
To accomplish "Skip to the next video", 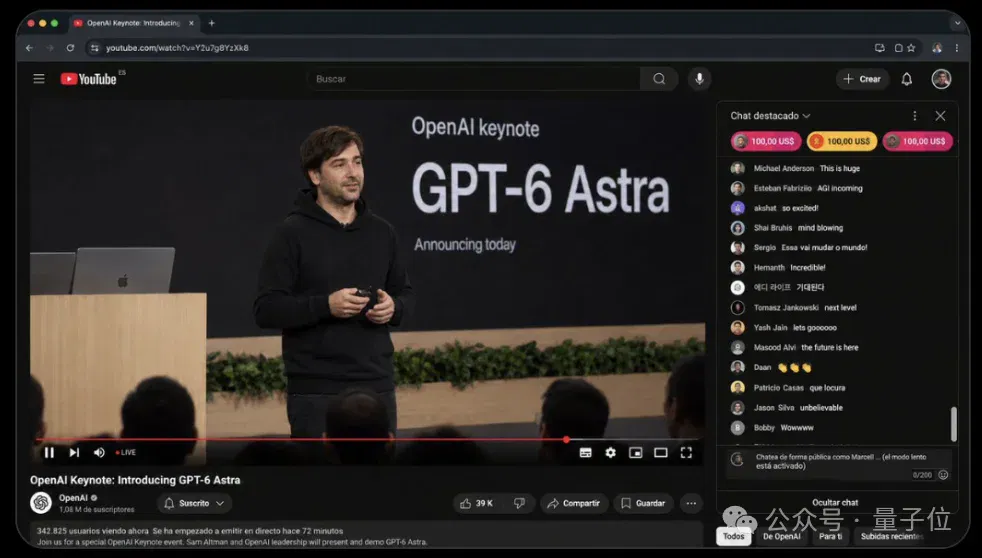I will [74, 452].
